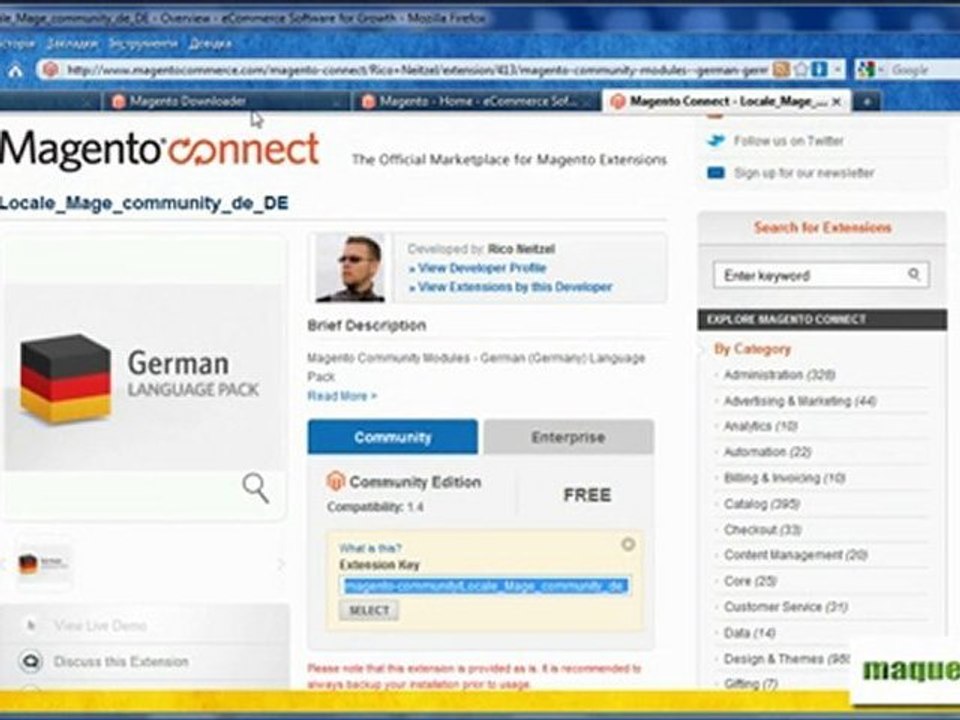Select the Magento Connect - Locale_Mage tab

click(x=726, y=102)
